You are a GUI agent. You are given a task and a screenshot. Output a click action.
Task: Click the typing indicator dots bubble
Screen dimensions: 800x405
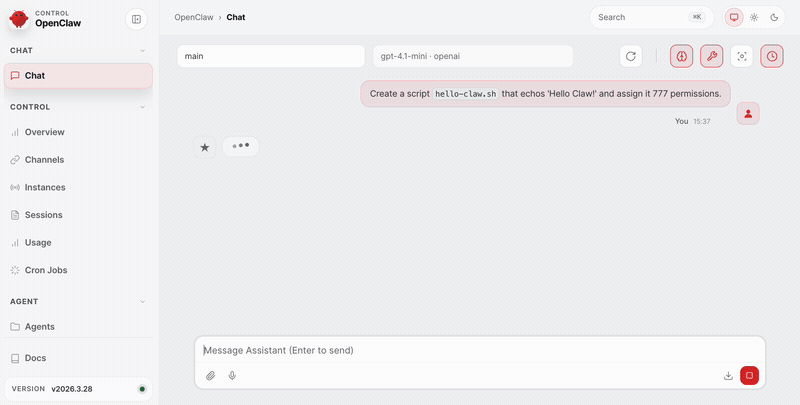pyautogui.click(x=241, y=146)
